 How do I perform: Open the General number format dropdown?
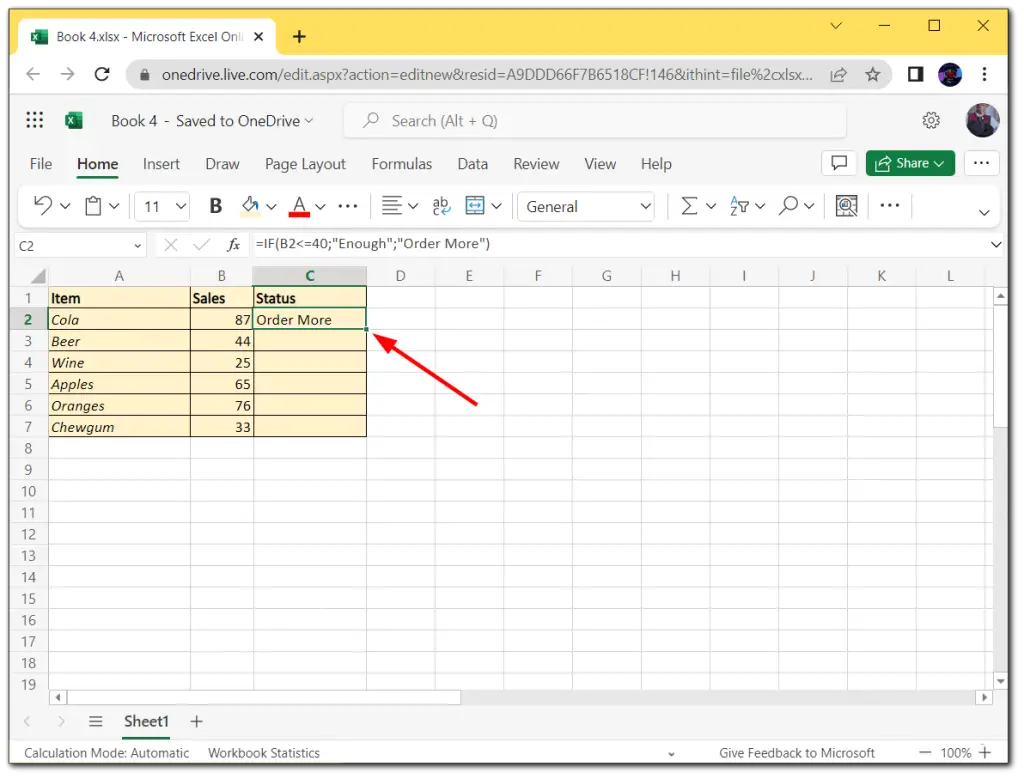coord(585,206)
